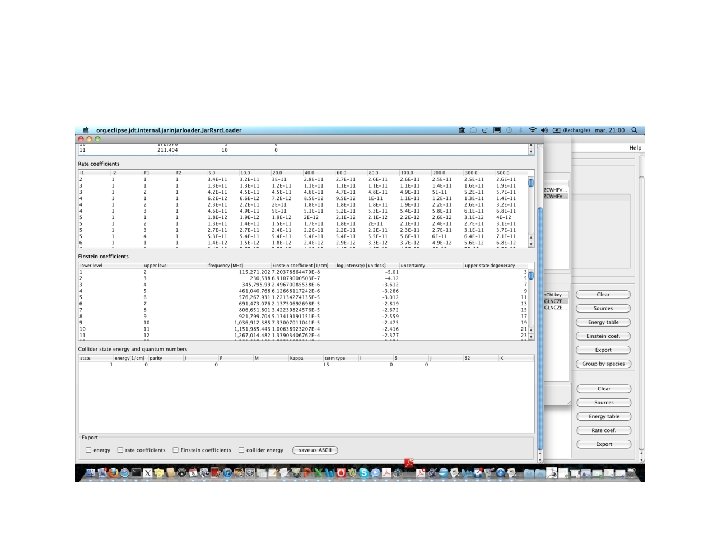The image size is (720, 540).
Task: Click uncertainty column header
Action: click(431, 265)
